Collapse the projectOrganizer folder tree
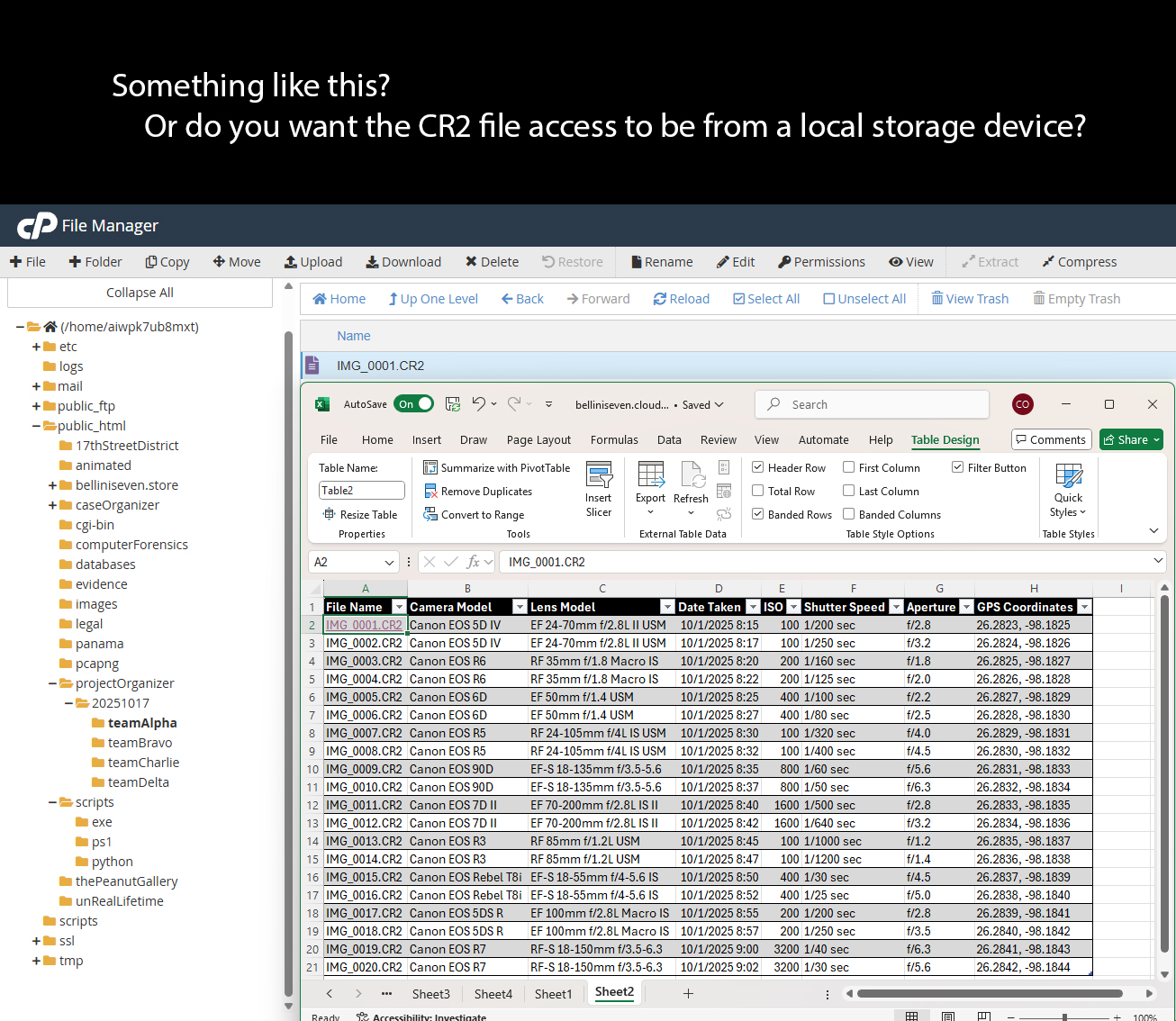1176x1021 pixels. (53, 683)
